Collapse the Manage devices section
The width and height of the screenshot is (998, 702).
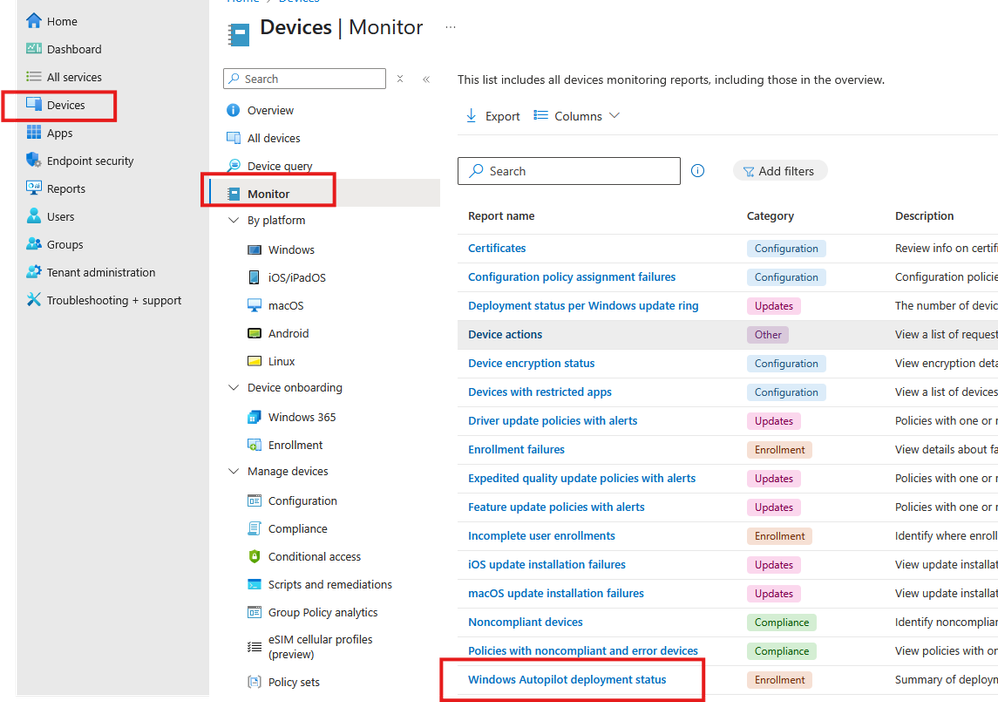234,472
